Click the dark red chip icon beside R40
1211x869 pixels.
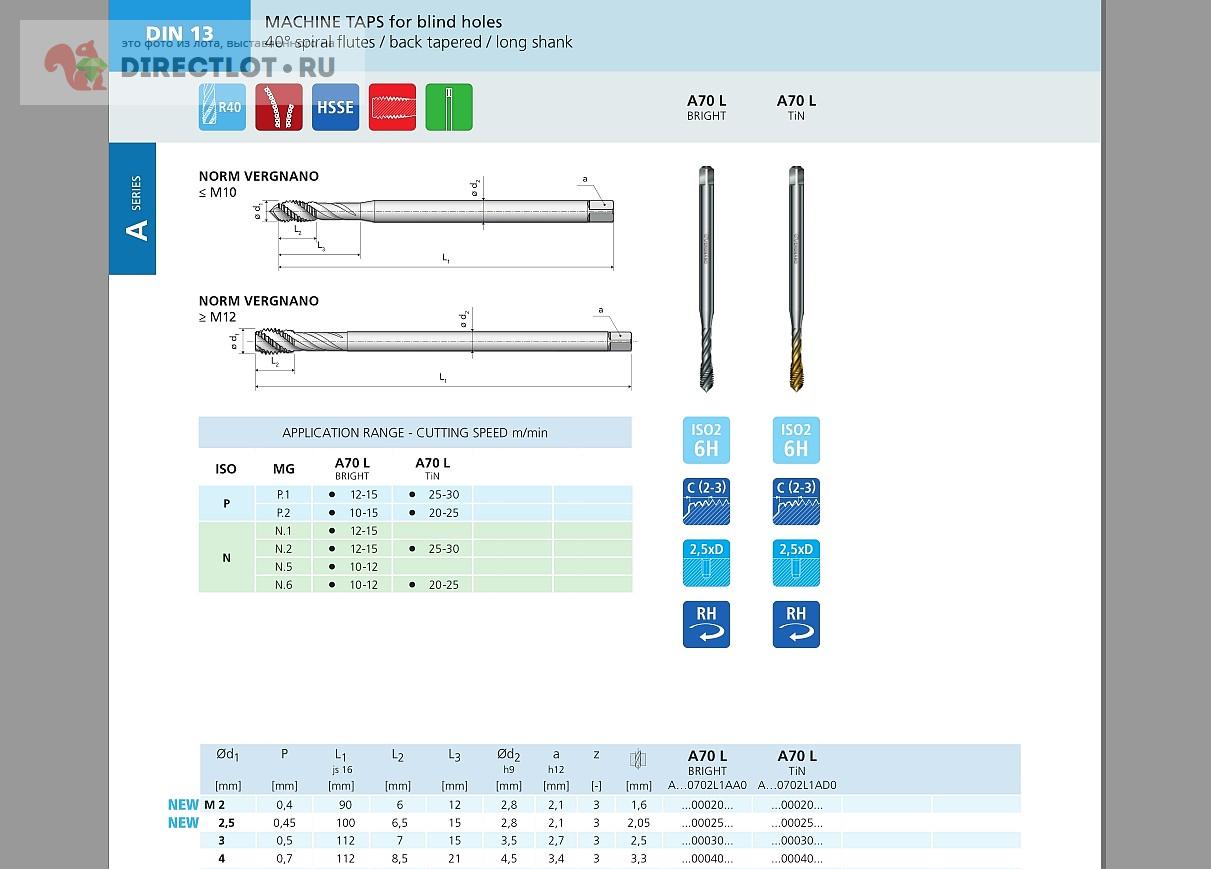coord(279,107)
